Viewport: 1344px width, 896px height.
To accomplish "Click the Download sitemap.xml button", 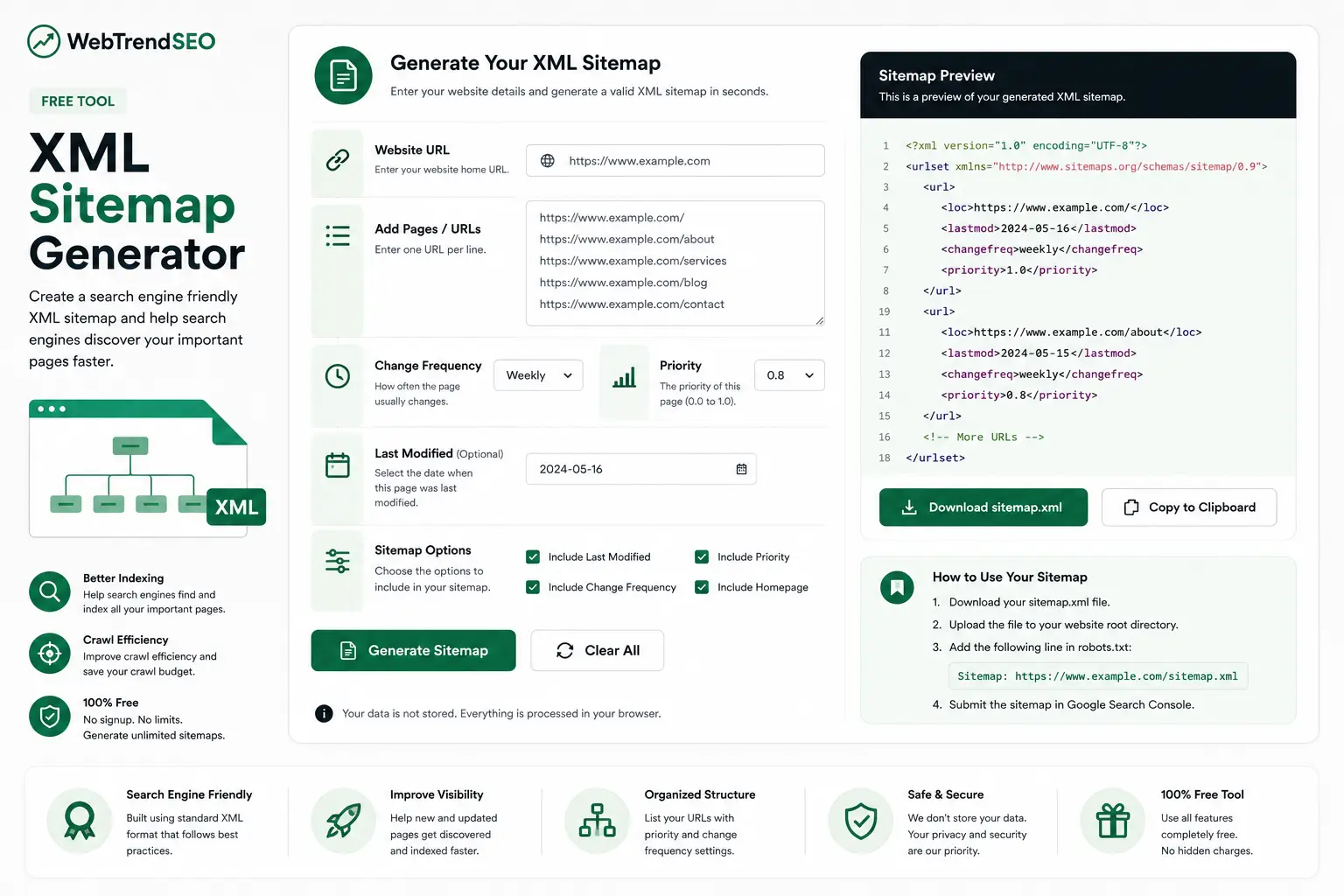I will 983,507.
